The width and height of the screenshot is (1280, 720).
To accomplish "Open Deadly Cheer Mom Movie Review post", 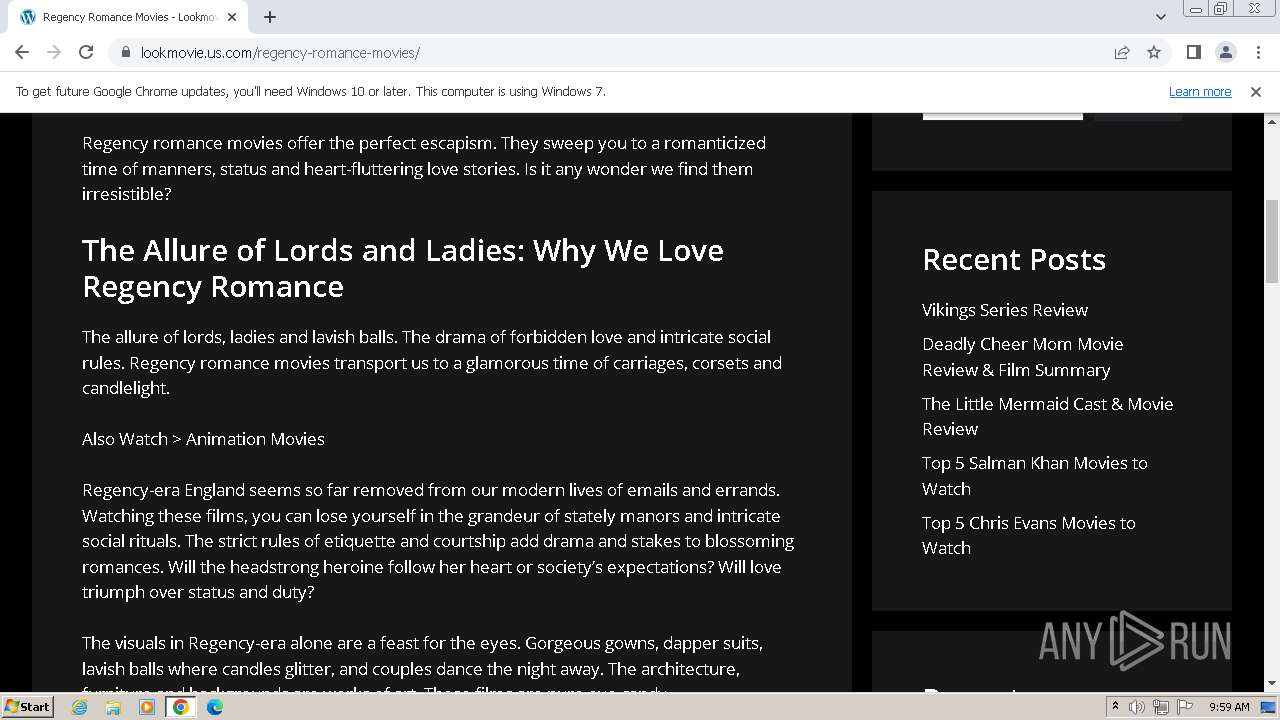I will [x=1022, y=357].
